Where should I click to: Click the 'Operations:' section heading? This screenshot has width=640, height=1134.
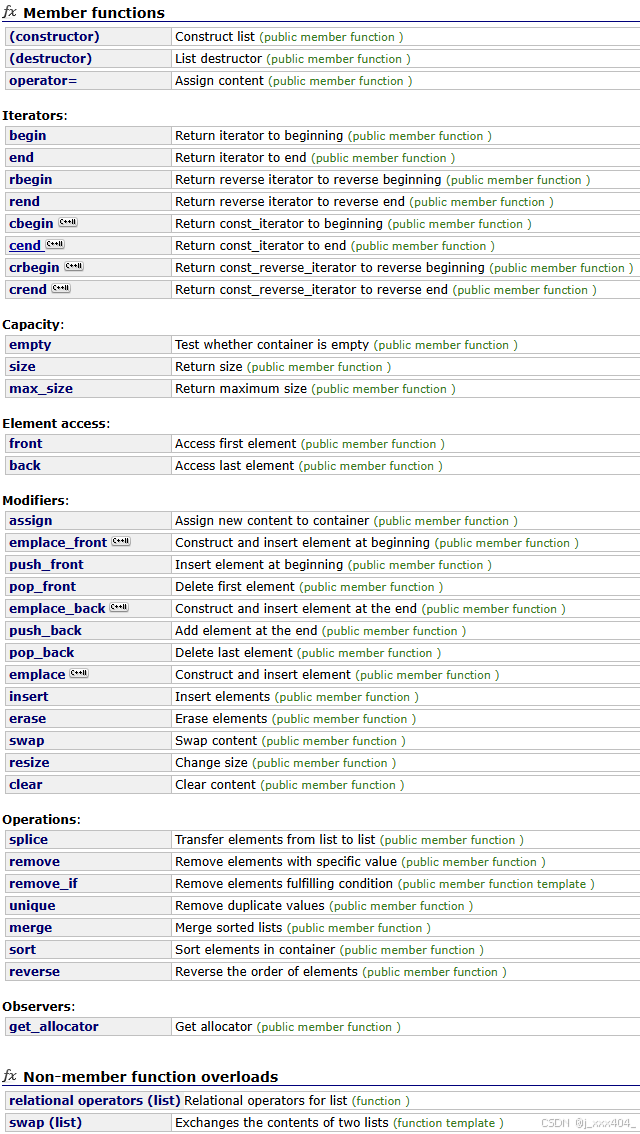(x=41, y=820)
